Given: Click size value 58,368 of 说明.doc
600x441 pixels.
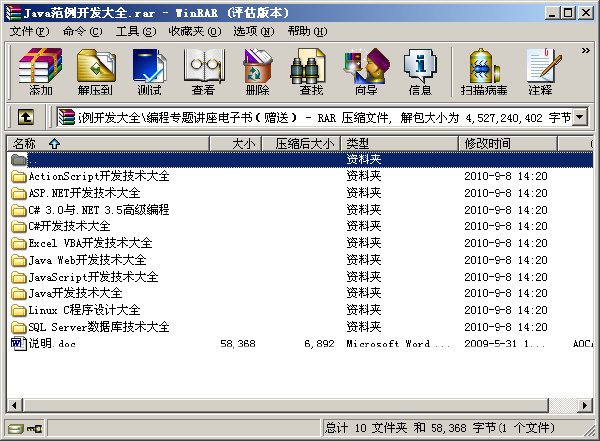Looking at the screenshot, I should (x=238, y=344).
